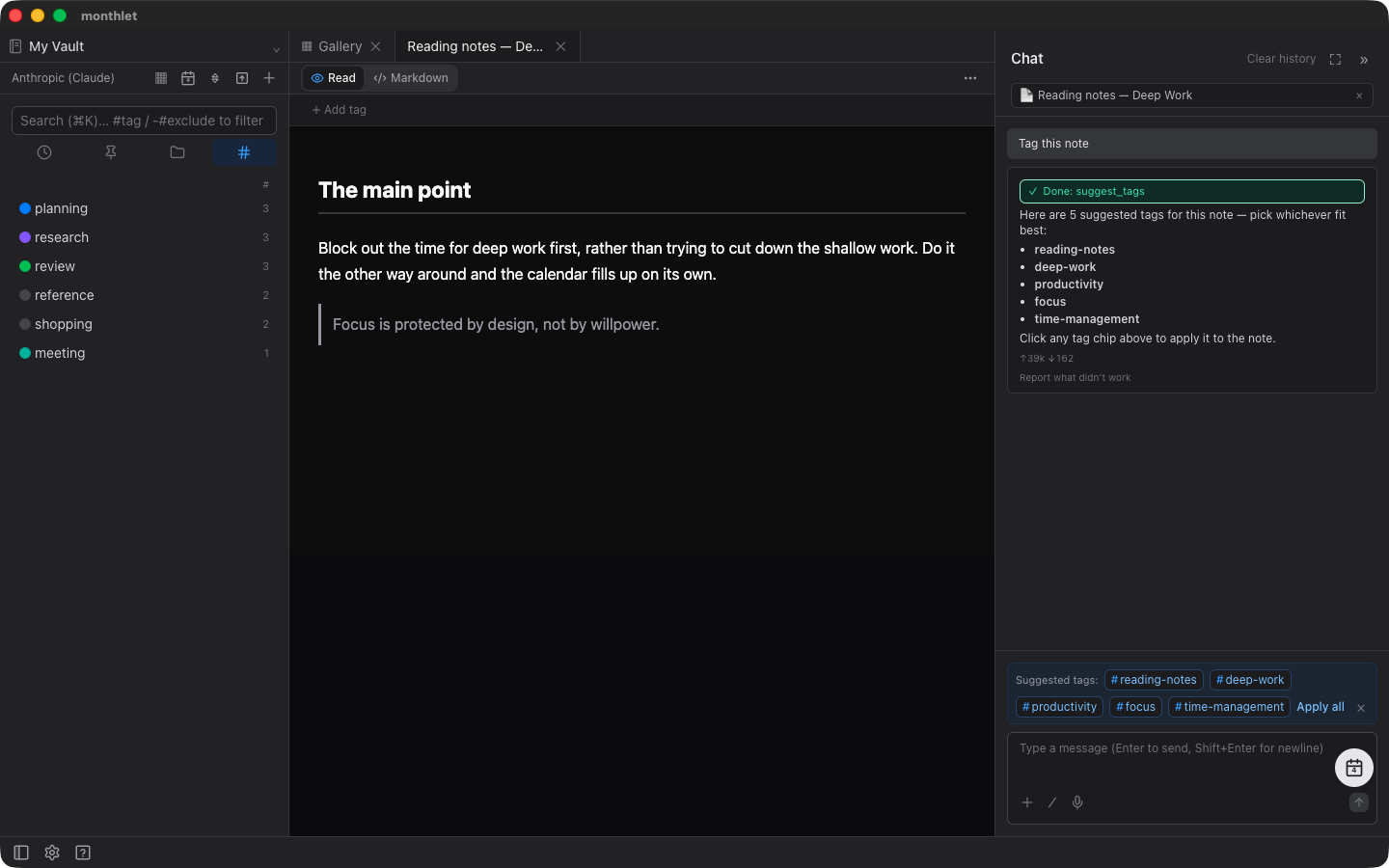Open the help question mark icon
Viewport: 1389px width, 868px height.
coord(83,853)
